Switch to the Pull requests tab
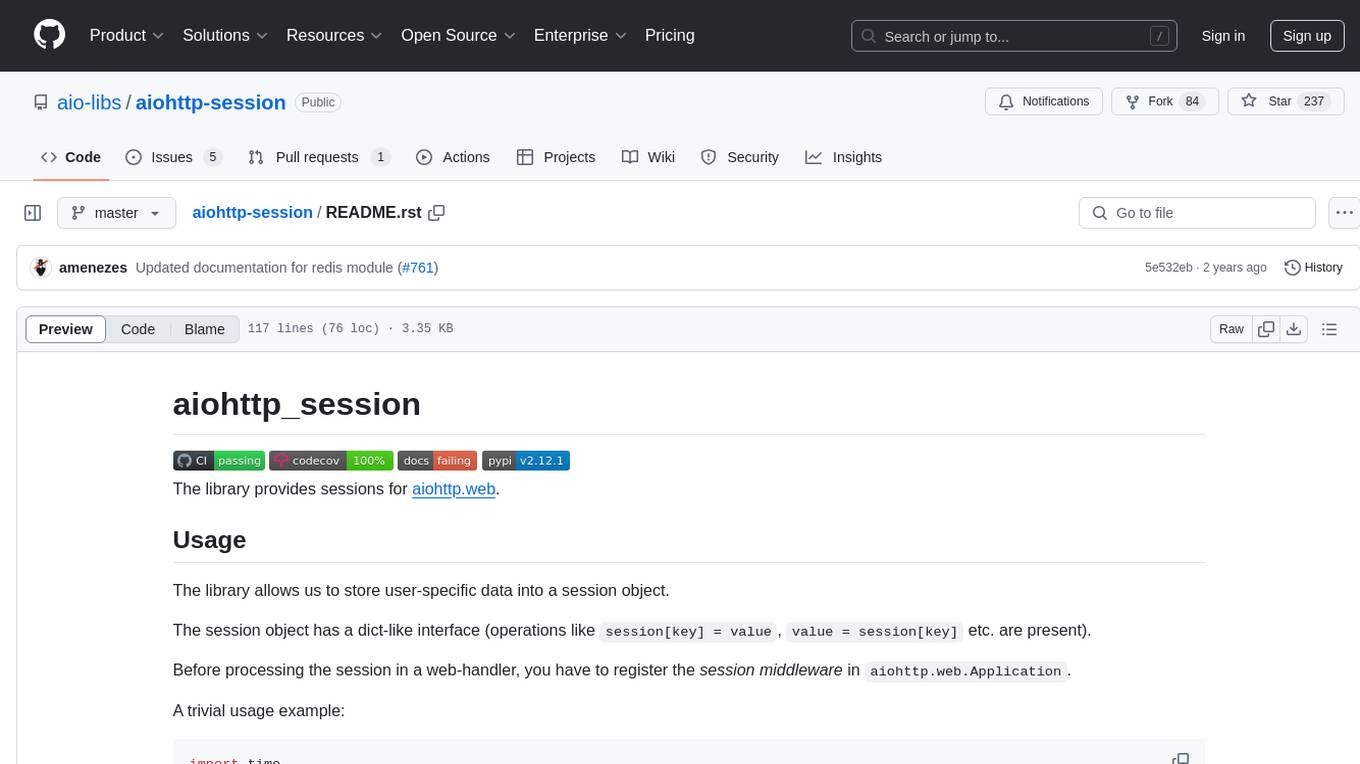 tap(319, 157)
